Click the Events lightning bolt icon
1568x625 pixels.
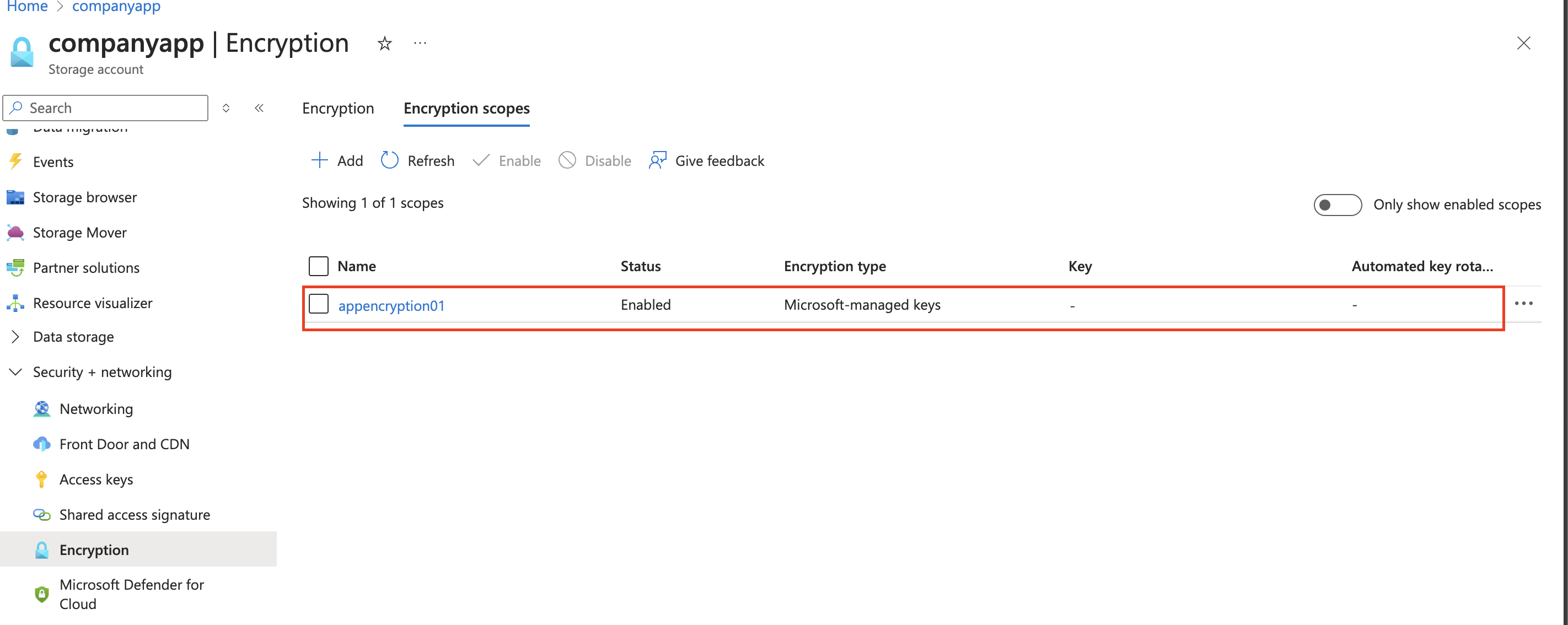[15, 162]
